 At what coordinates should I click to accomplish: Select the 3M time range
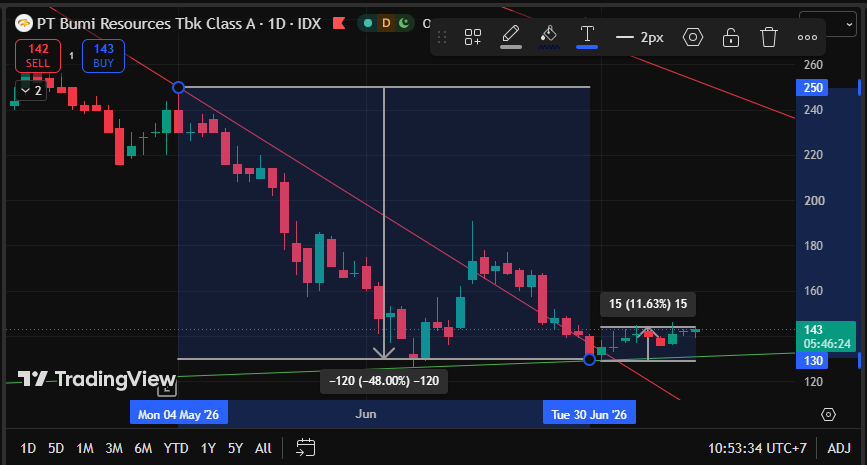[x=114, y=448]
